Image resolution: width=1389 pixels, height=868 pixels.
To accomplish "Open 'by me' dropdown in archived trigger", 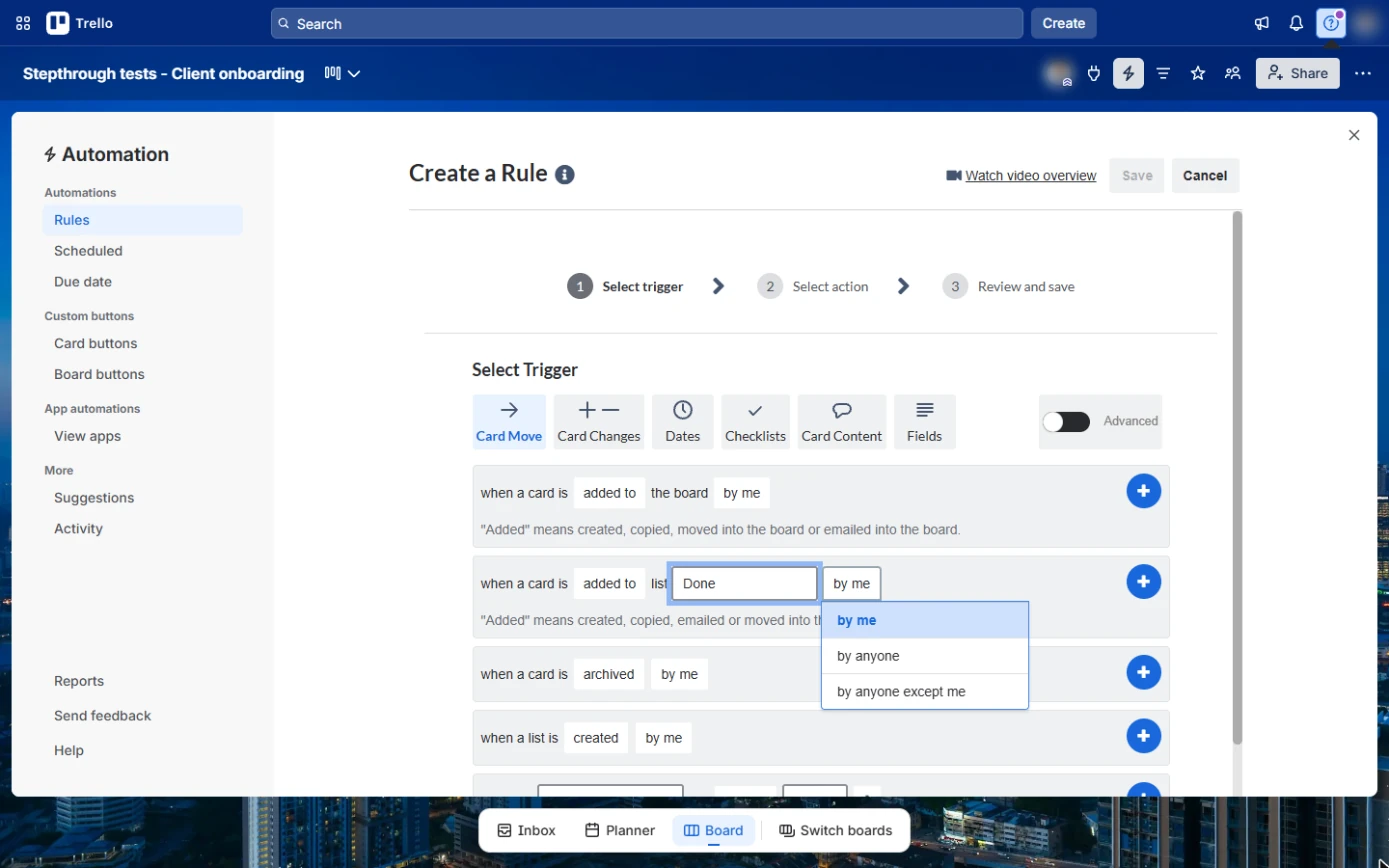I will click(680, 674).
